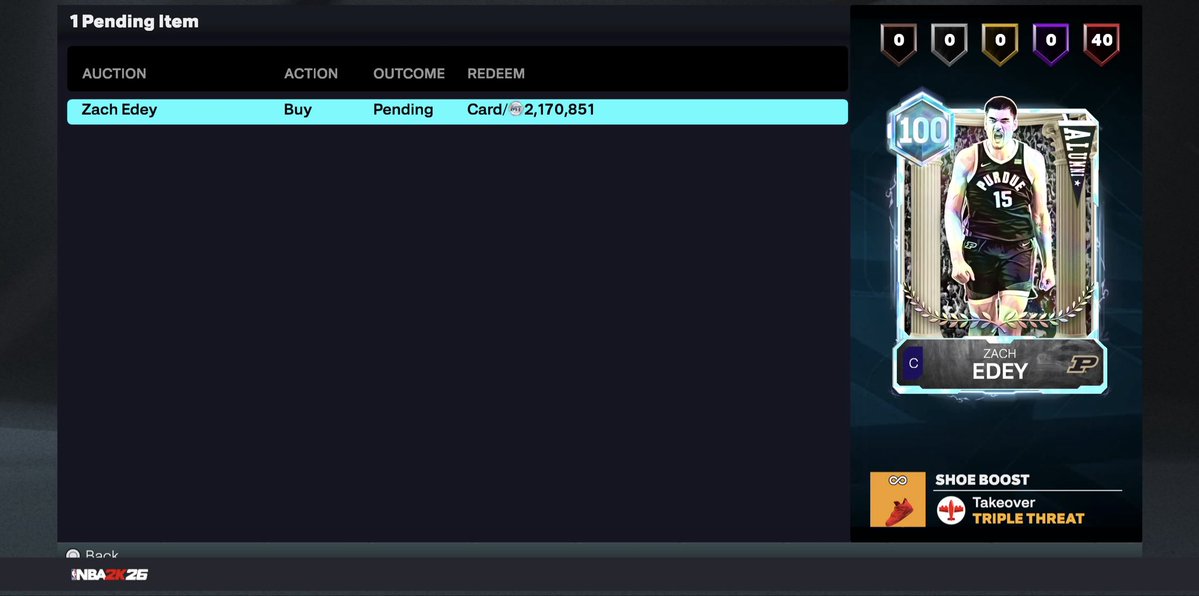This screenshot has height=596, width=1199.
Task: Click the C position badge
Action: pyautogui.click(x=913, y=363)
